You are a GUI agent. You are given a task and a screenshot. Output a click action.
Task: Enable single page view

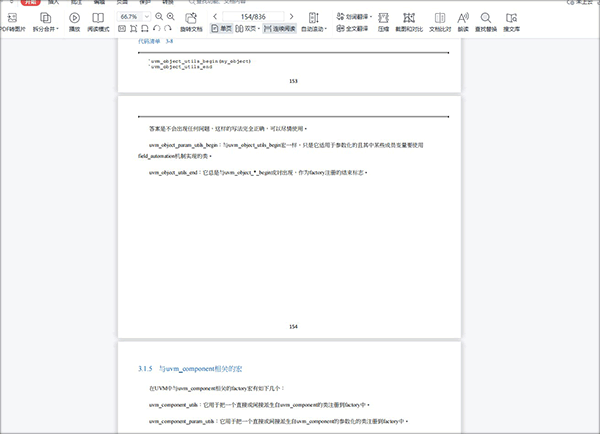tap(222, 29)
